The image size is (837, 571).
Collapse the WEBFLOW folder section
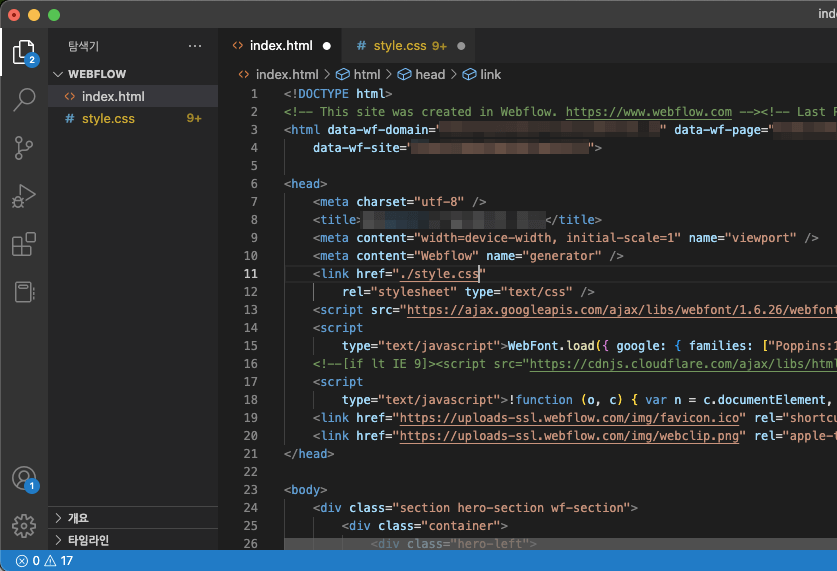click(x=133, y=74)
